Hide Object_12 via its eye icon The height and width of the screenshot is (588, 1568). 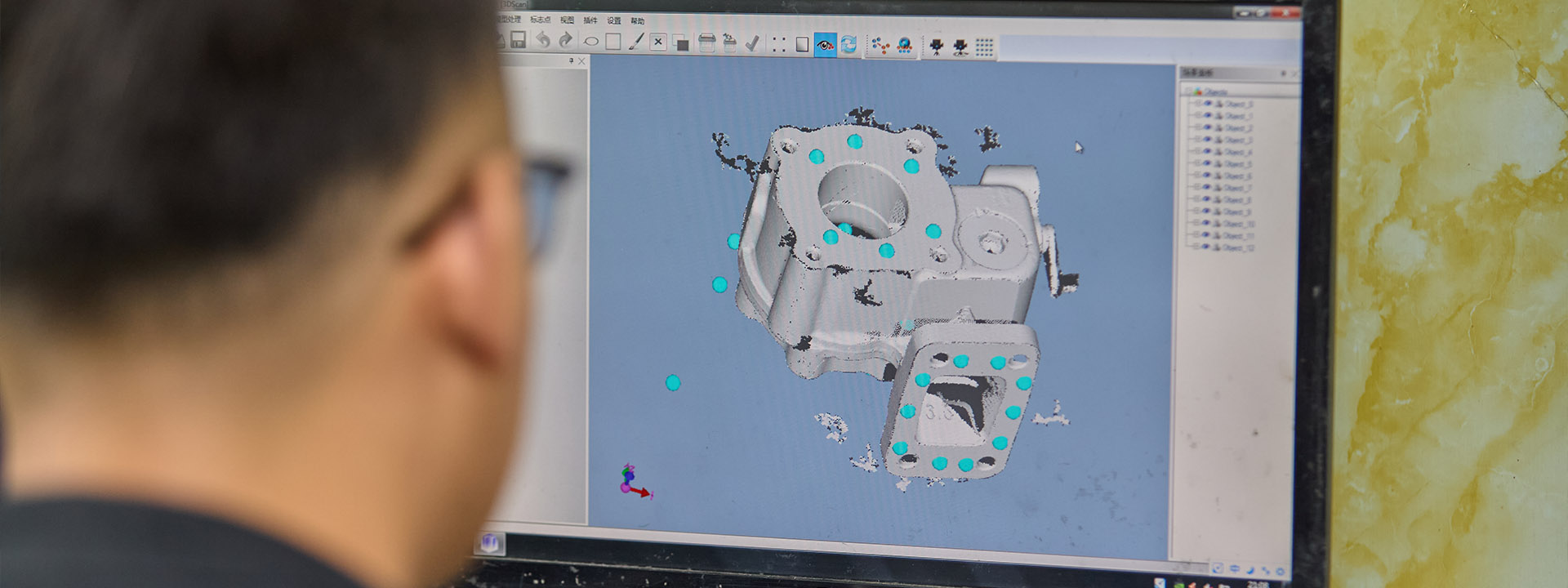coord(1207,247)
